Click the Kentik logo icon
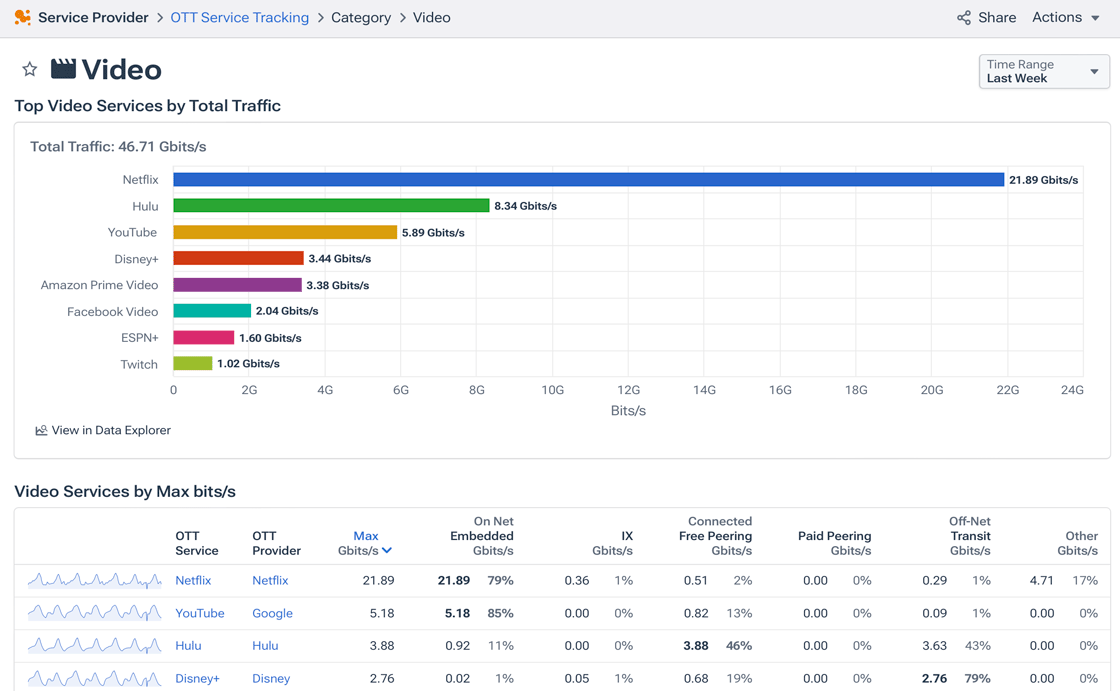The height and width of the screenshot is (691, 1120). tap(22, 17)
